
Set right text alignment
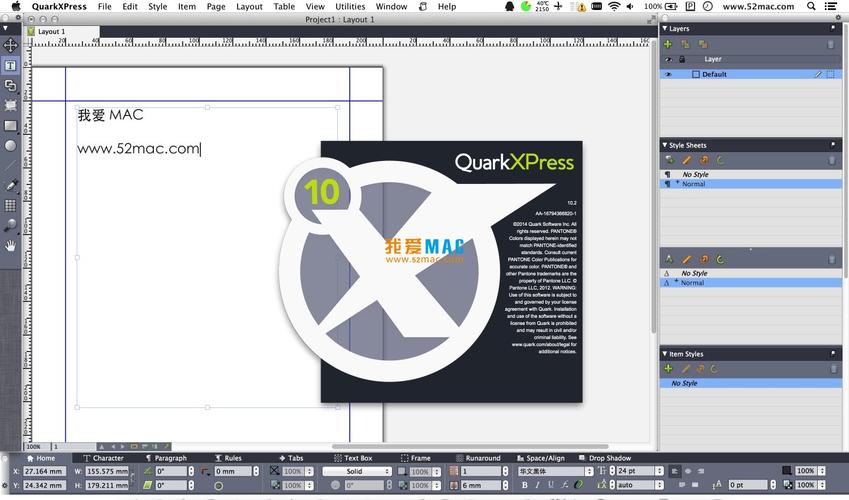tap(701, 471)
